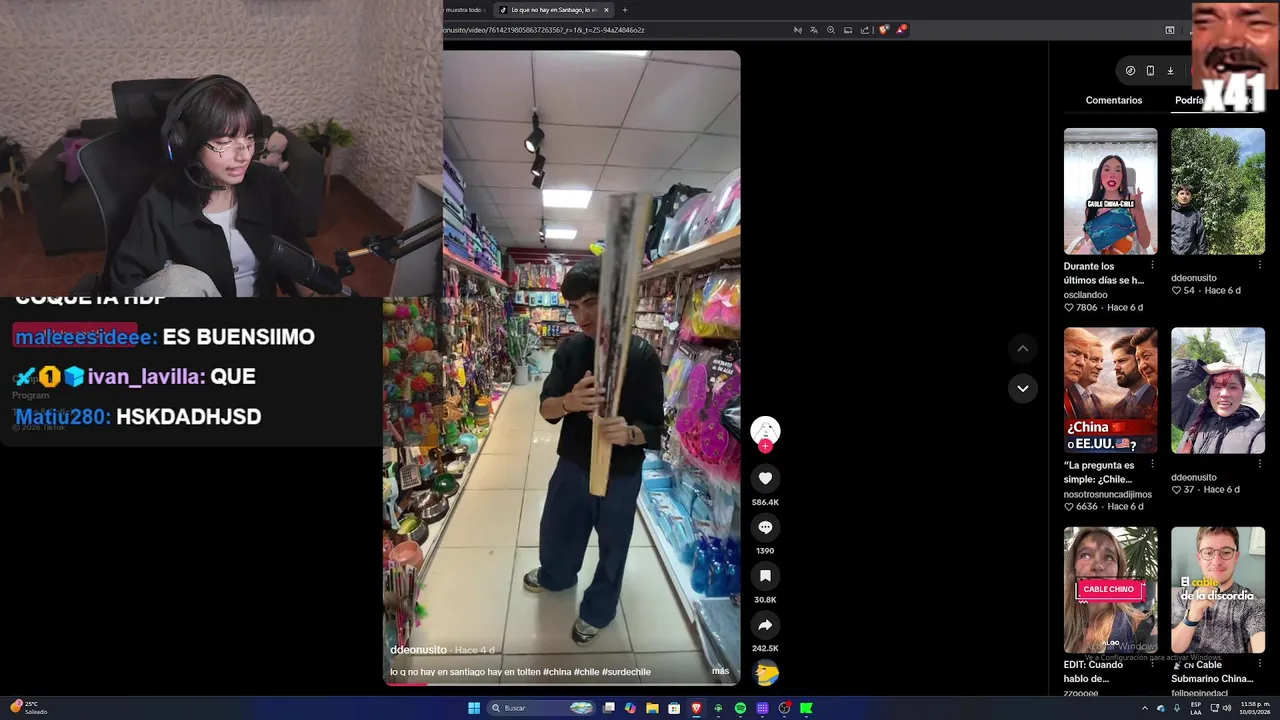1280x720 pixels.
Task: Open options menu for 'EDIT: Cuando hablo de' video
Action: 1152,664
